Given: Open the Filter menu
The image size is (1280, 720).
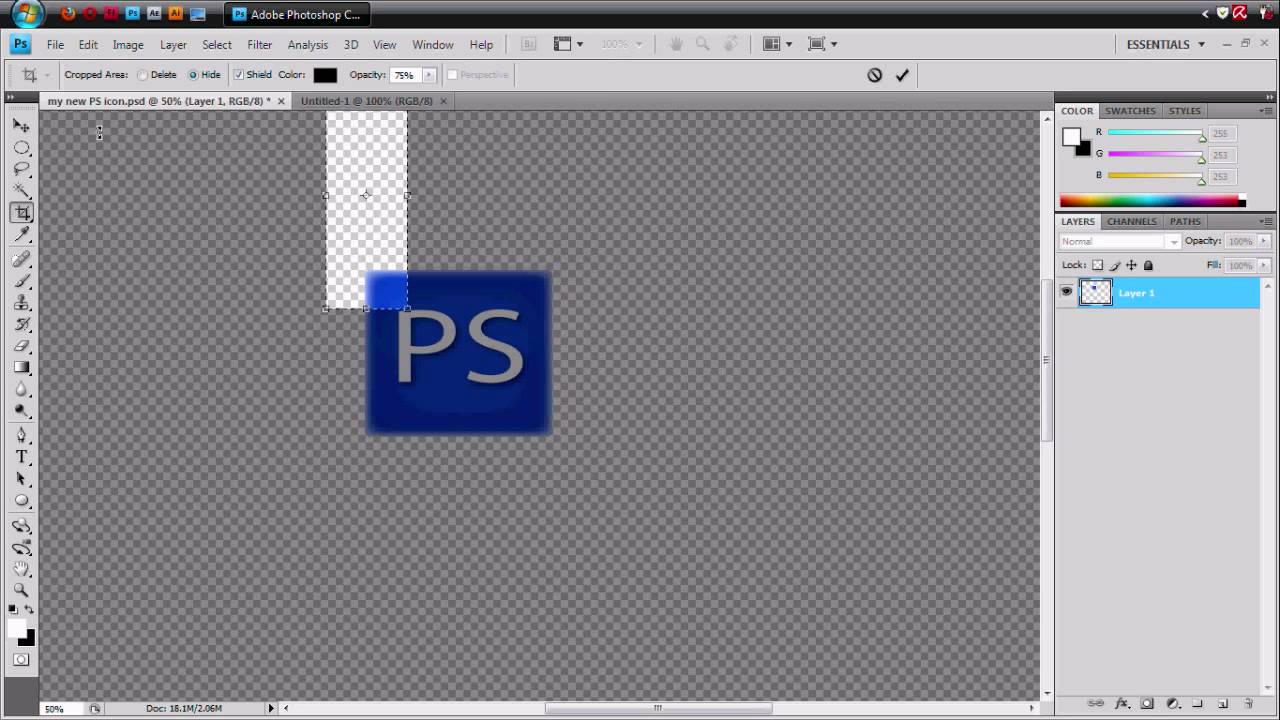Looking at the screenshot, I should coord(259,44).
